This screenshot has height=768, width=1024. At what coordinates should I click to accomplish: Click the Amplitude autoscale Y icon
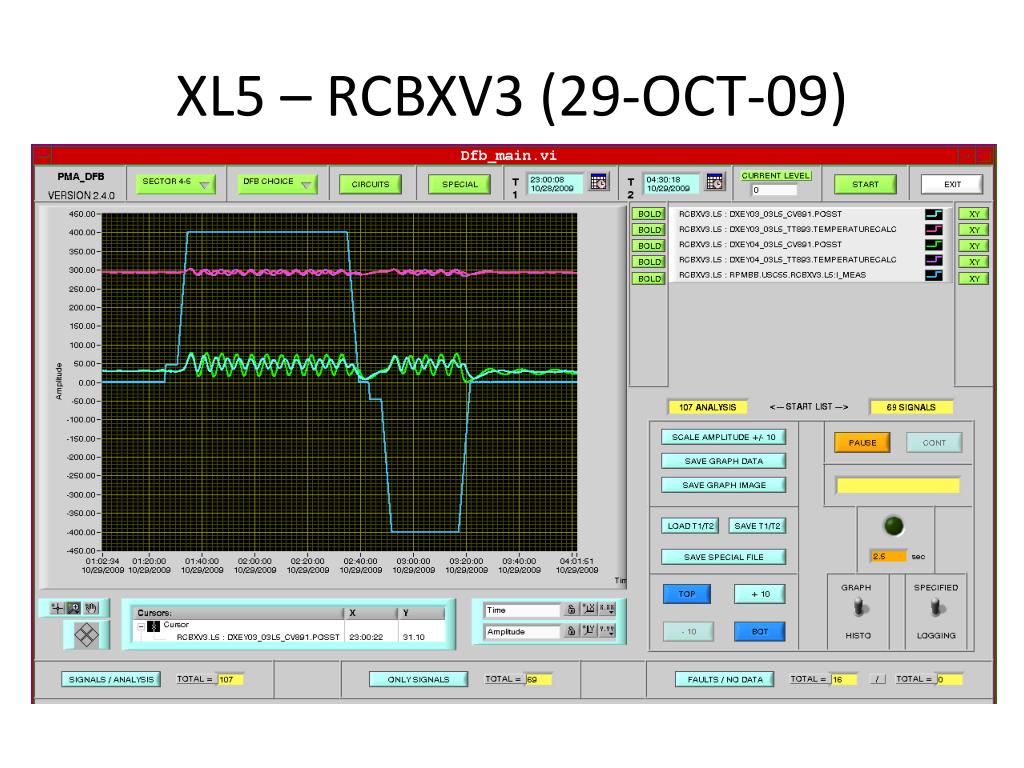tap(589, 631)
